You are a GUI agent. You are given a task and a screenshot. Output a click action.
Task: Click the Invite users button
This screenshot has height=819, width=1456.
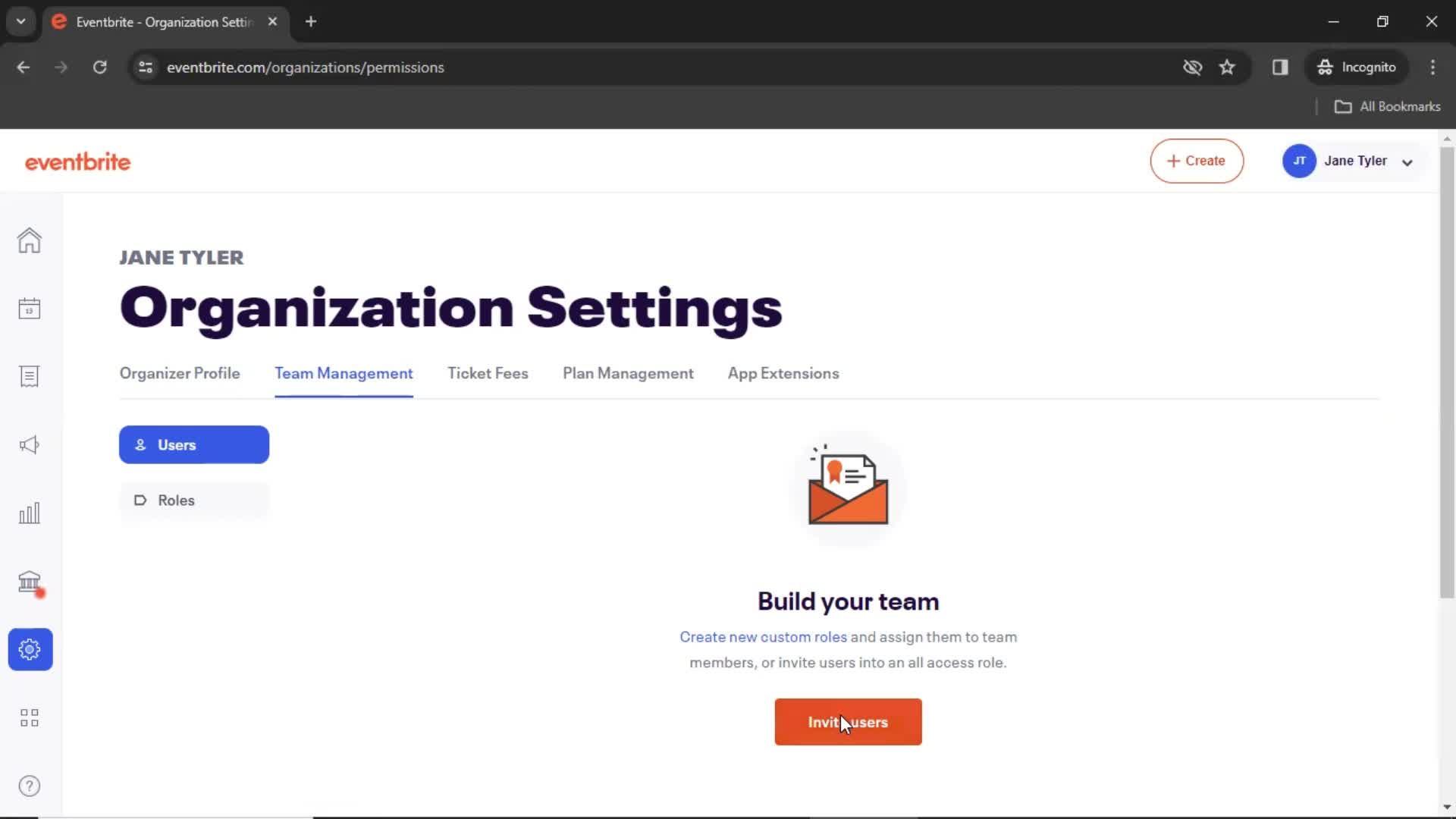[849, 722]
